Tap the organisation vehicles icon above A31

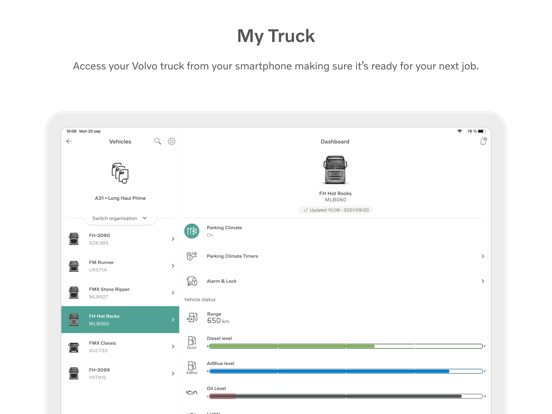[120, 173]
